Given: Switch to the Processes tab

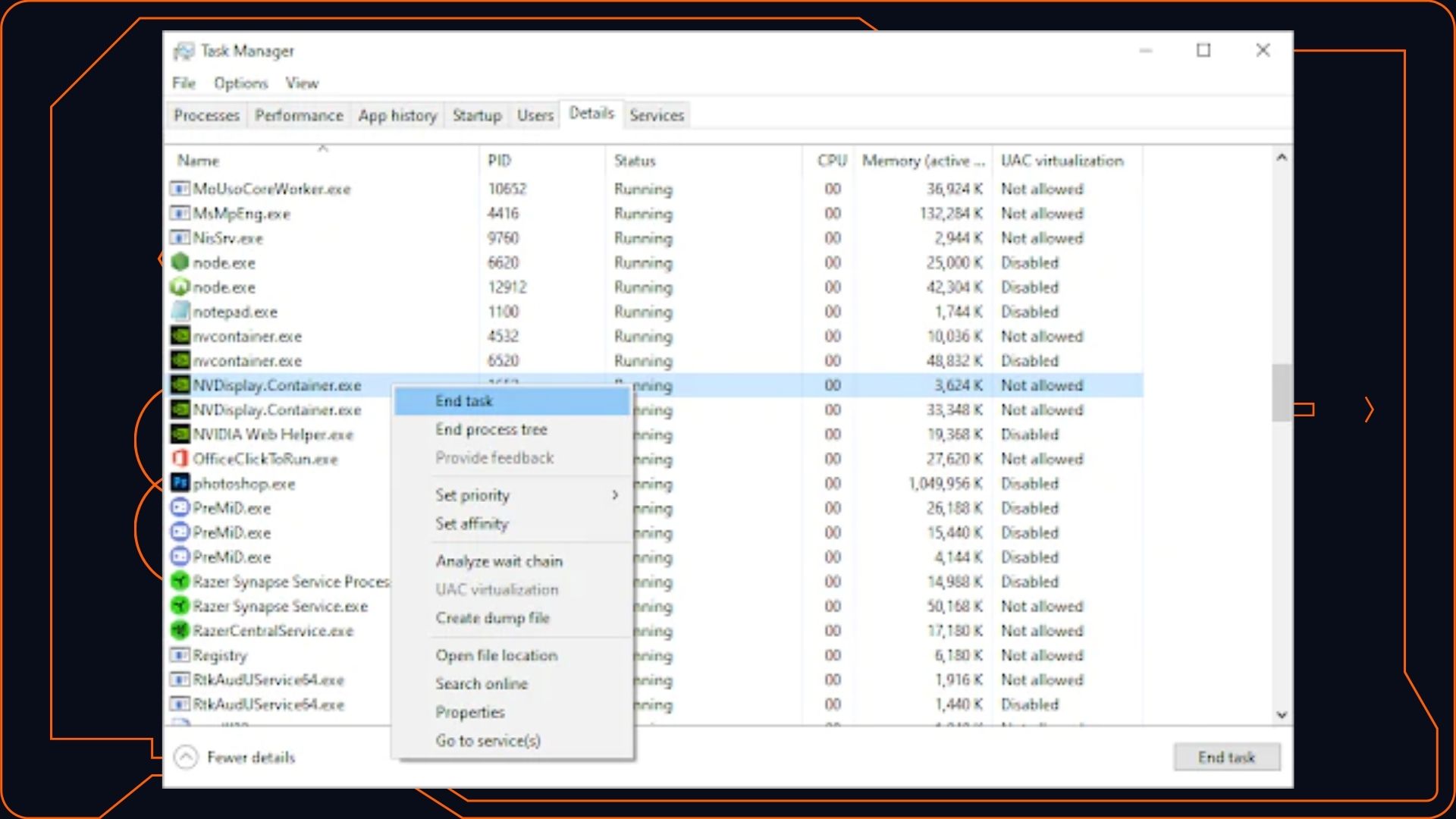Looking at the screenshot, I should [x=206, y=115].
